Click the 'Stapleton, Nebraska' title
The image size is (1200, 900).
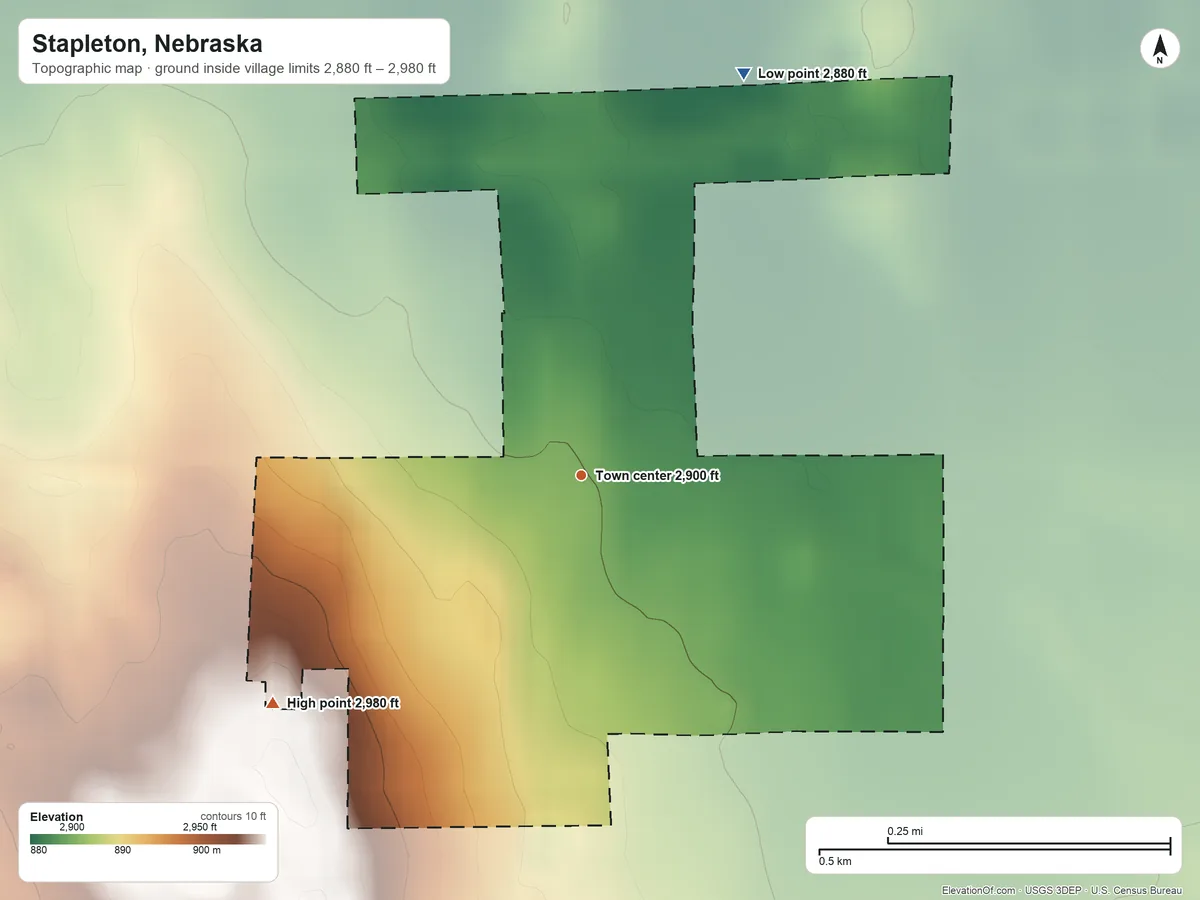[x=147, y=44]
